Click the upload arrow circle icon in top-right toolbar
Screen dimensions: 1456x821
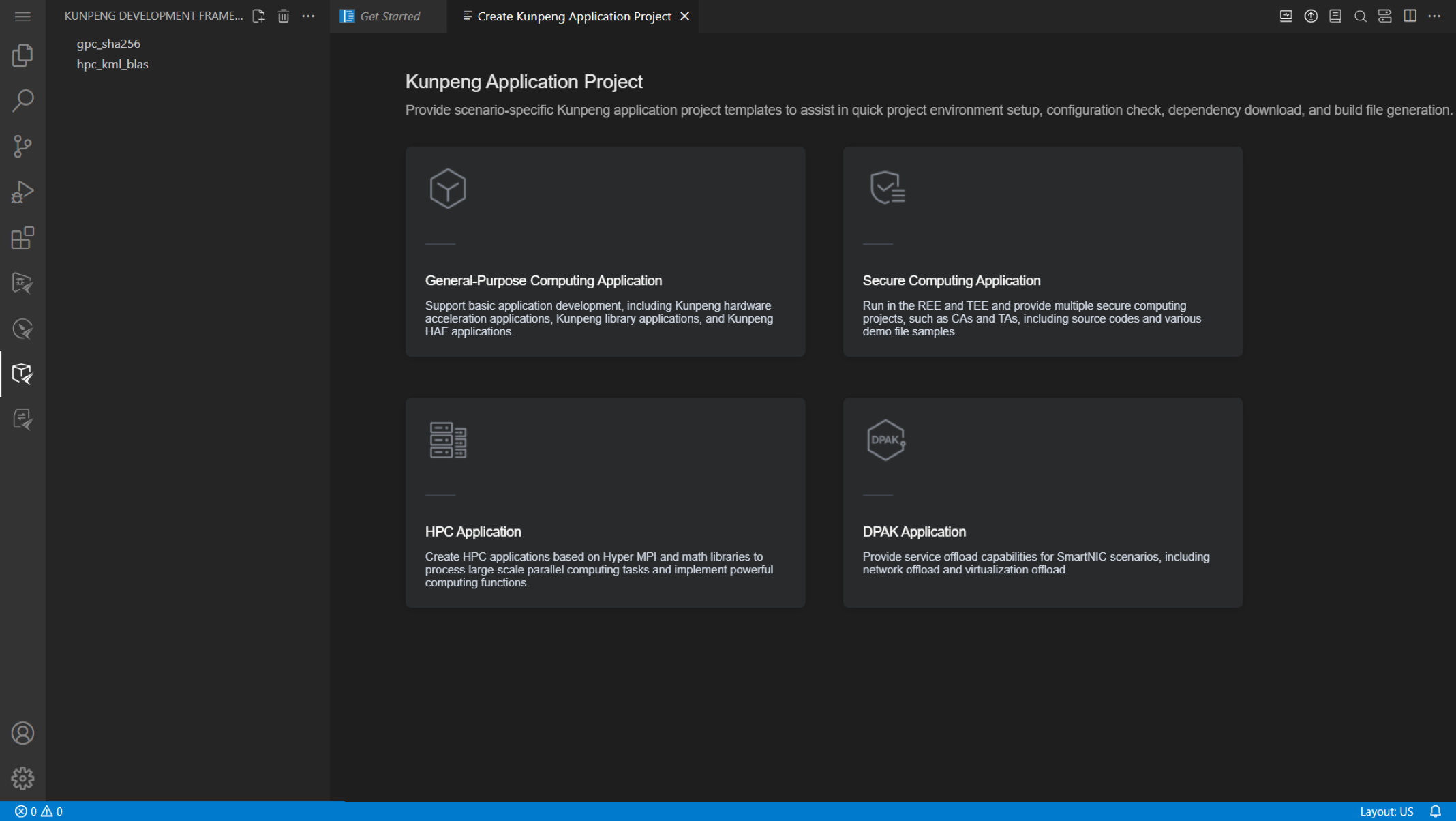(x=1311, y=16)
